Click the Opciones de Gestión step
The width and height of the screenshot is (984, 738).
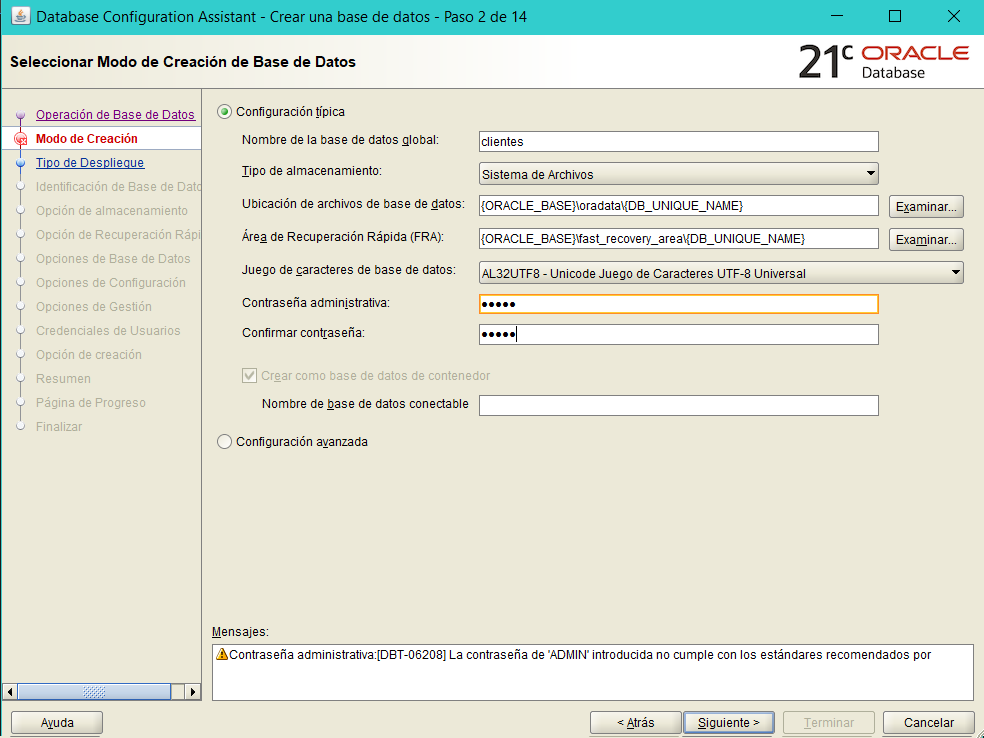tap(94, 307)
